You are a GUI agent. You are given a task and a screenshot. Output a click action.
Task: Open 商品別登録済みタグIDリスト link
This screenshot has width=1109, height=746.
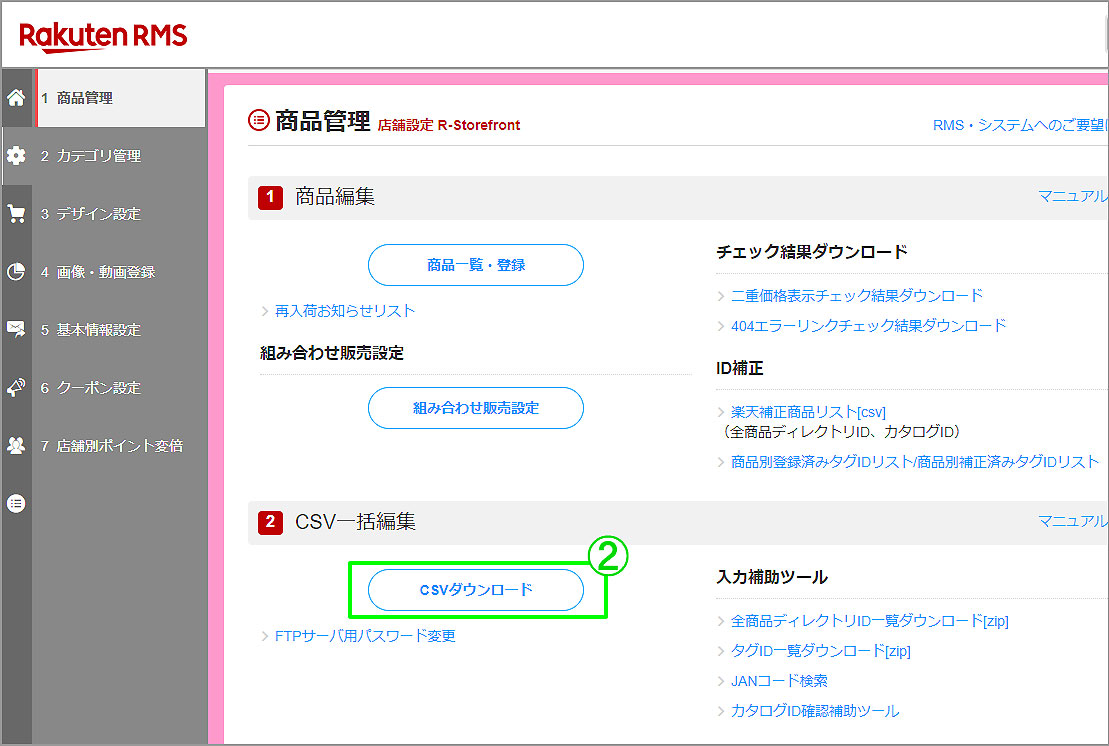point(915,462)
